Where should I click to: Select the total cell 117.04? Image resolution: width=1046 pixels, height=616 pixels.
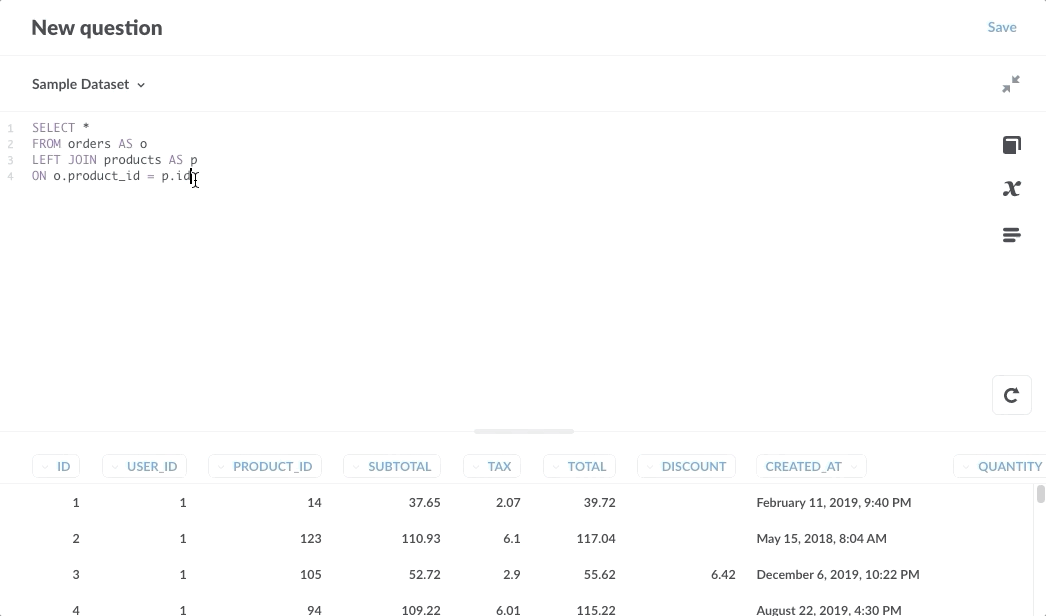596,539
